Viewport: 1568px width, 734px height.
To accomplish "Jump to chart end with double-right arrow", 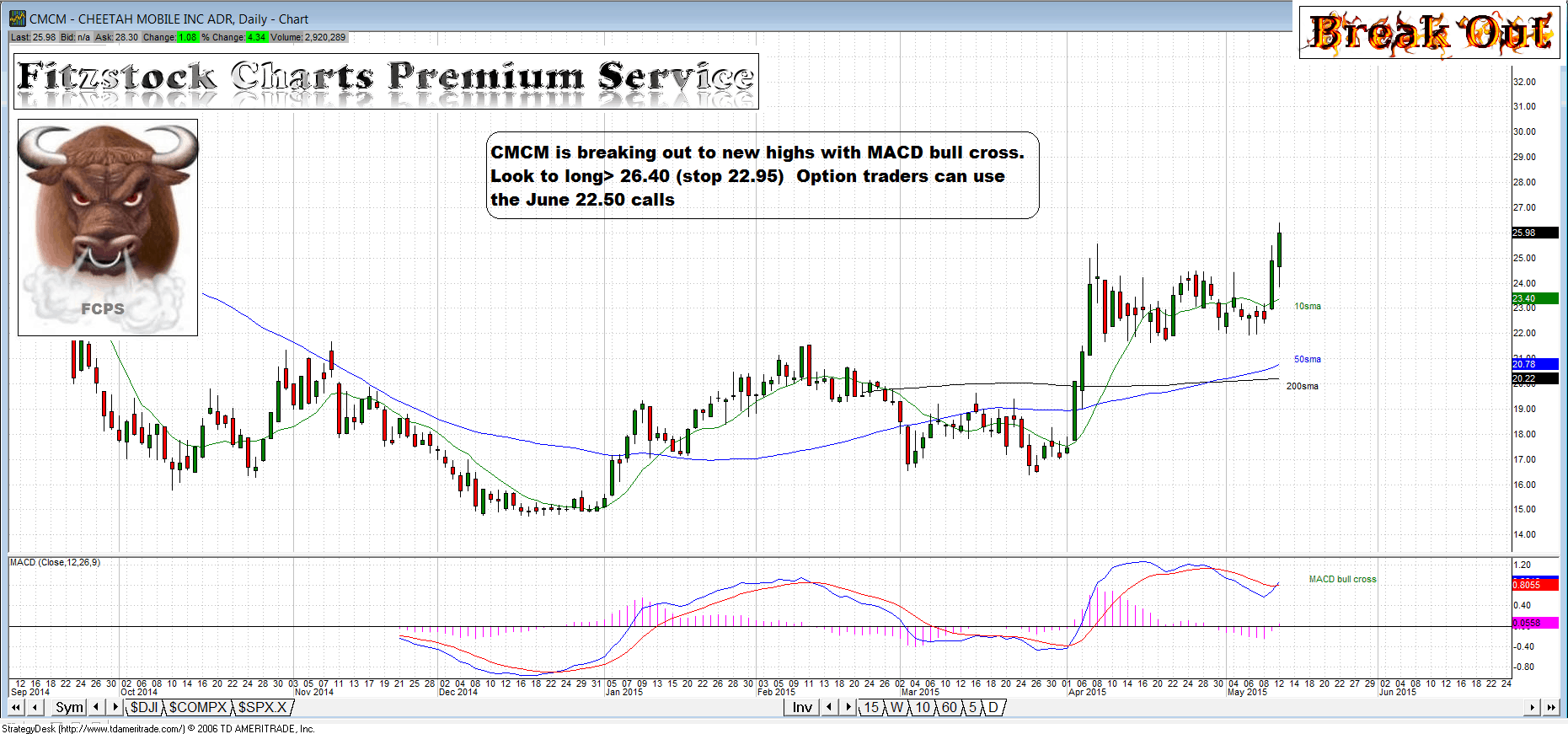I will click(1551, 708).
